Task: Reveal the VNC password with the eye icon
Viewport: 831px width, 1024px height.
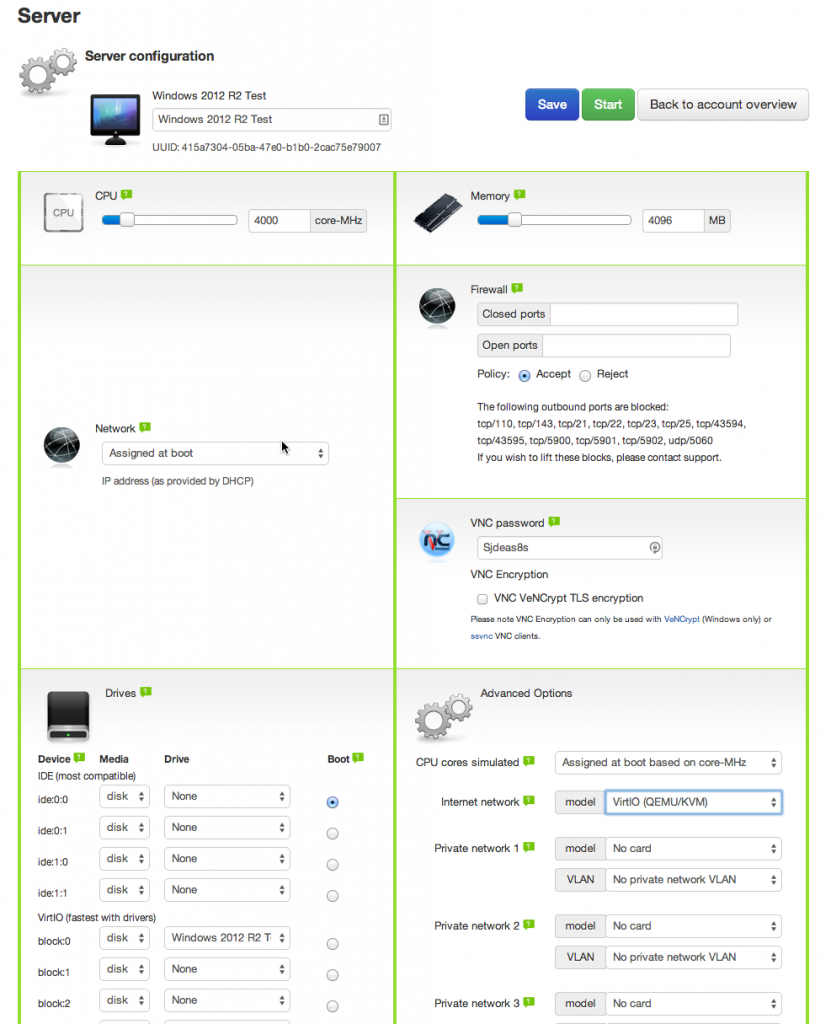Action: pyautogui.click(x=655, y=548)
